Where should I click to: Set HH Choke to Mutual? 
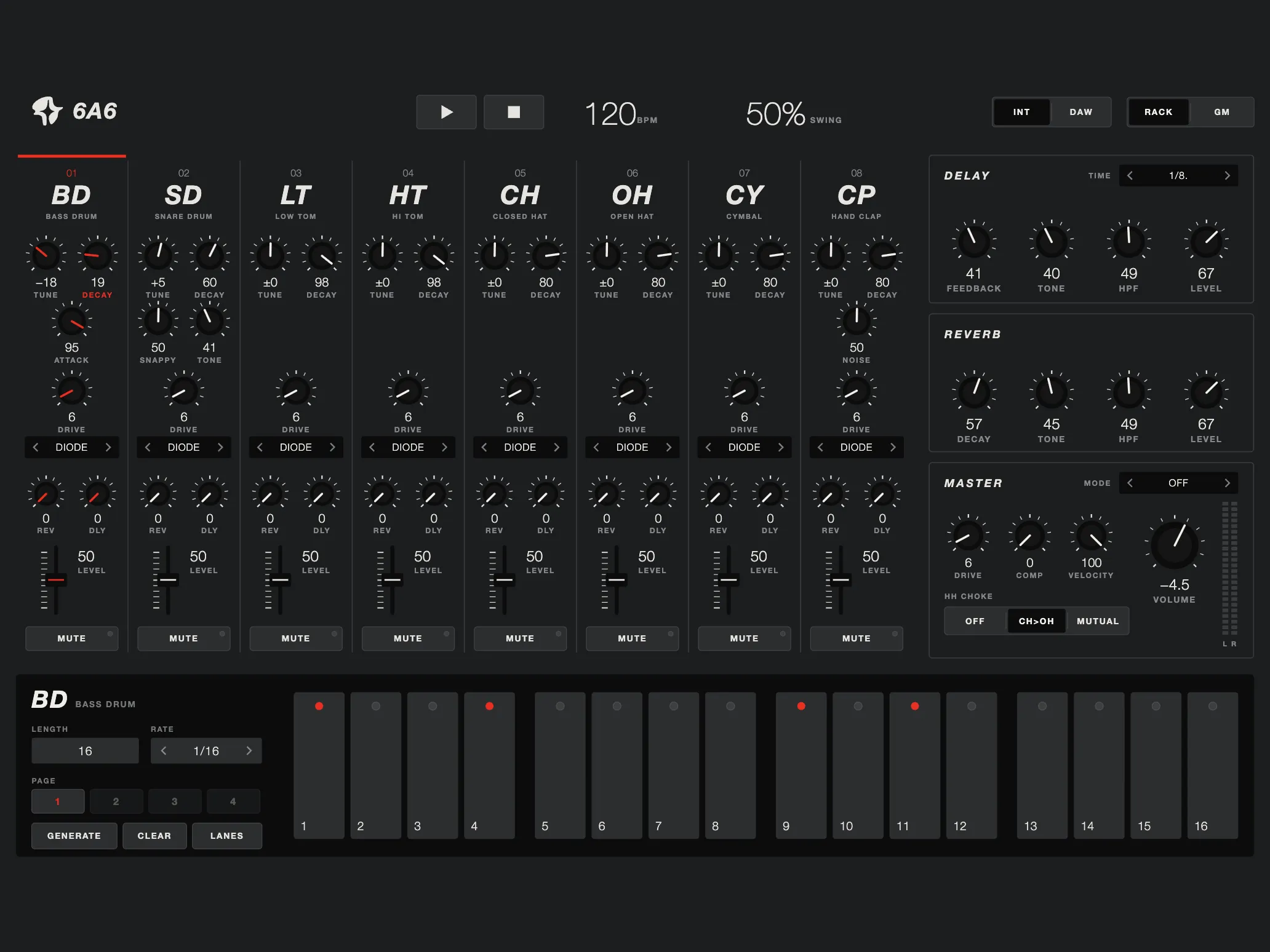point(1098,621)
